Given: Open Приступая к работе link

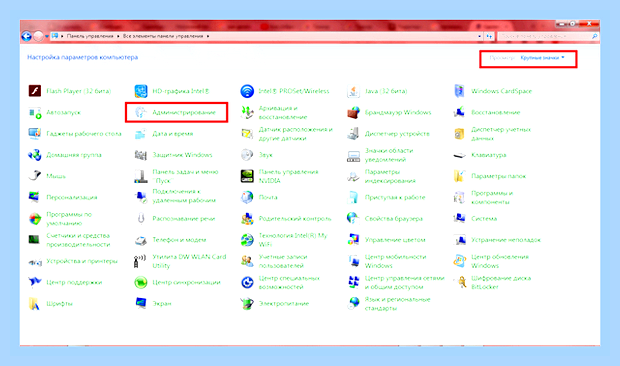Looking at the screenshot, I should point(395,197).
